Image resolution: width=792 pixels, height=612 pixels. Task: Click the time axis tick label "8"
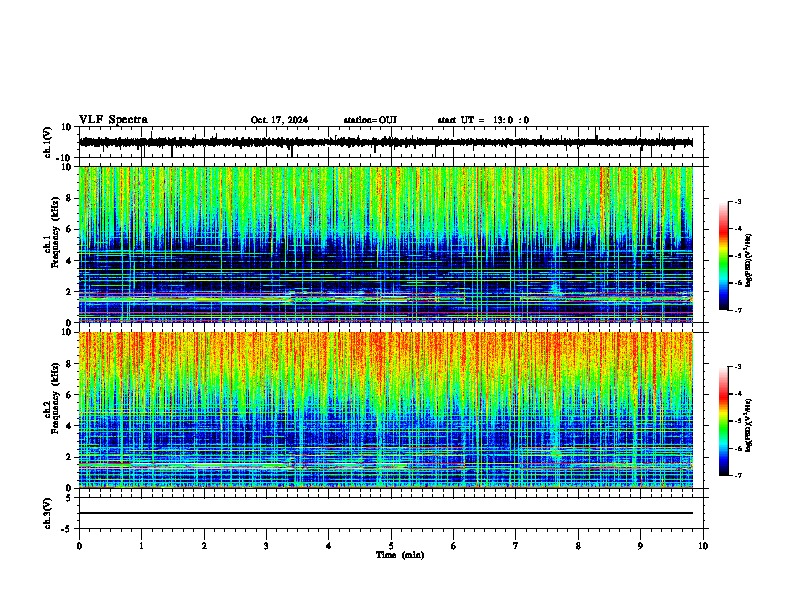(x=578, y=546)
